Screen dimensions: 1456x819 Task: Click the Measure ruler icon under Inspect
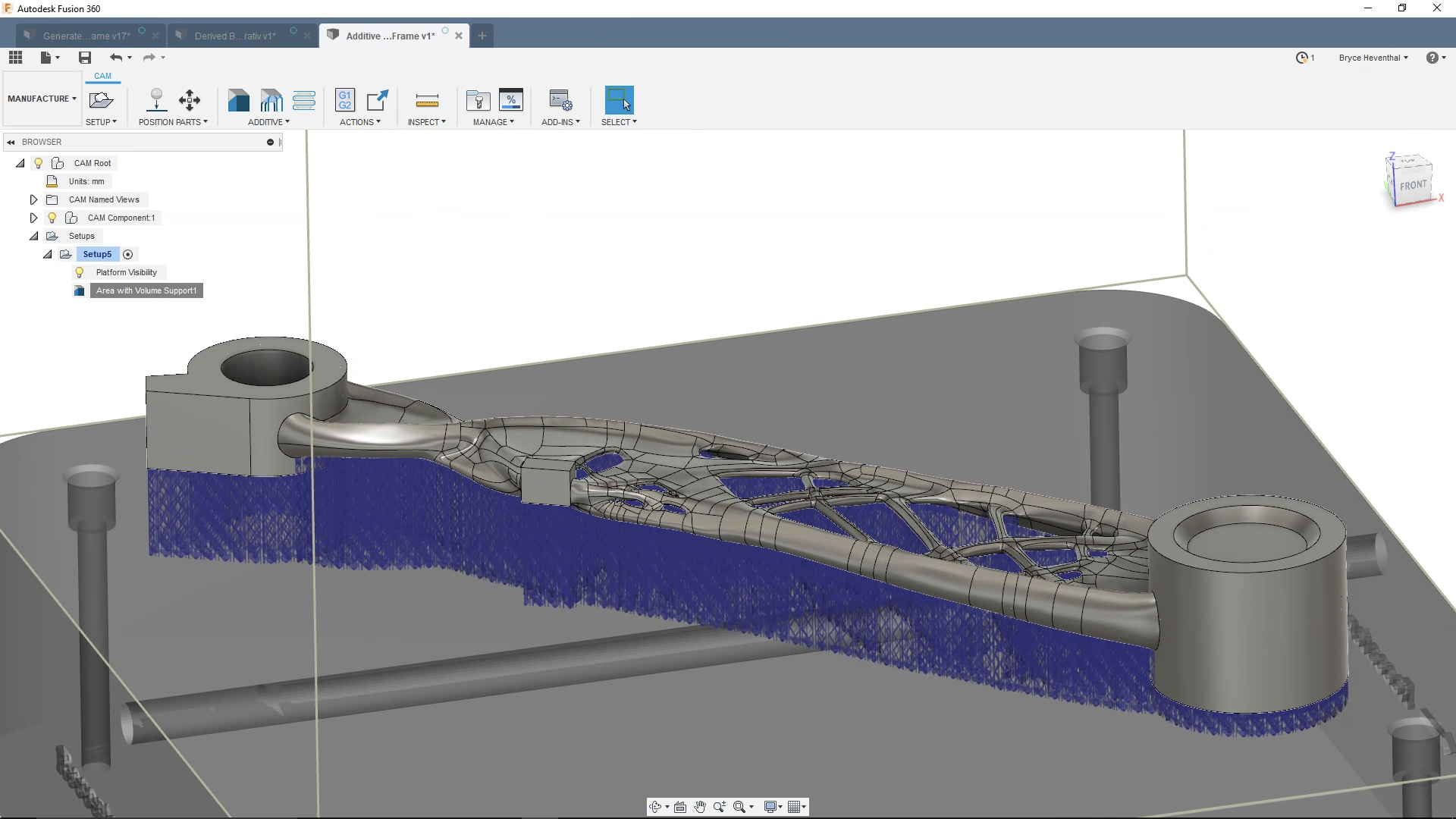tap(427, 101)
